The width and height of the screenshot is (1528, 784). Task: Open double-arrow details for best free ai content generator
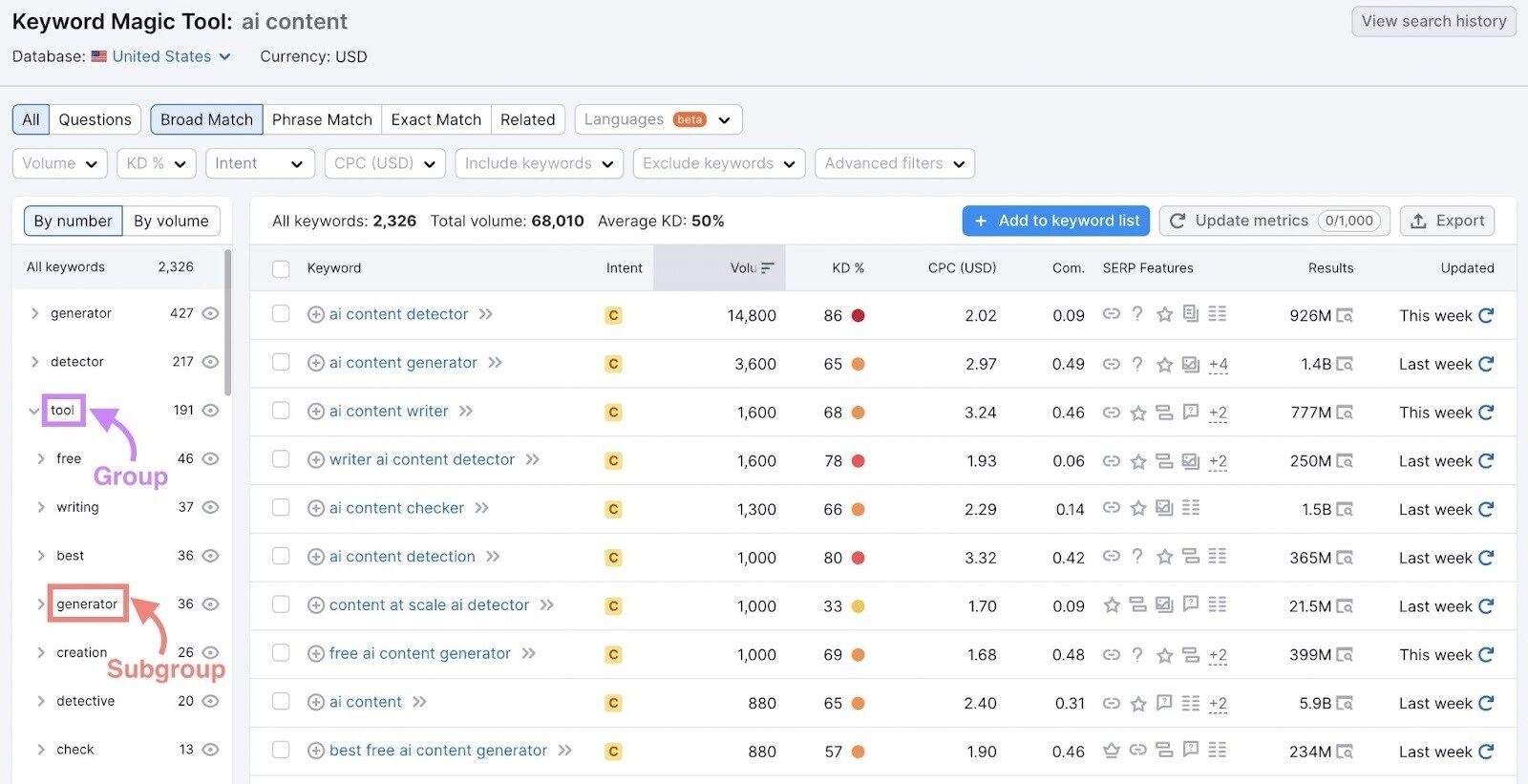[564, 751]
